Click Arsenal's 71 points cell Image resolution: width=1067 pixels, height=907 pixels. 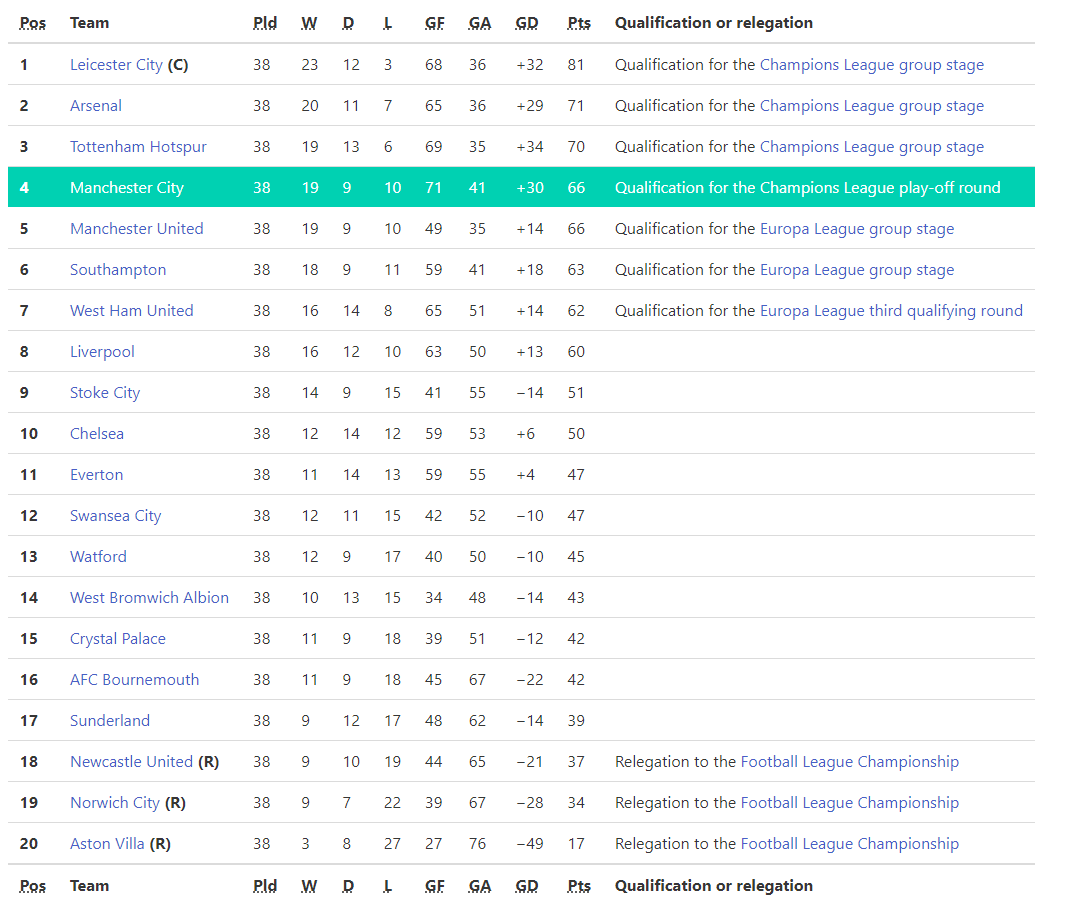[x=576, y=105]
